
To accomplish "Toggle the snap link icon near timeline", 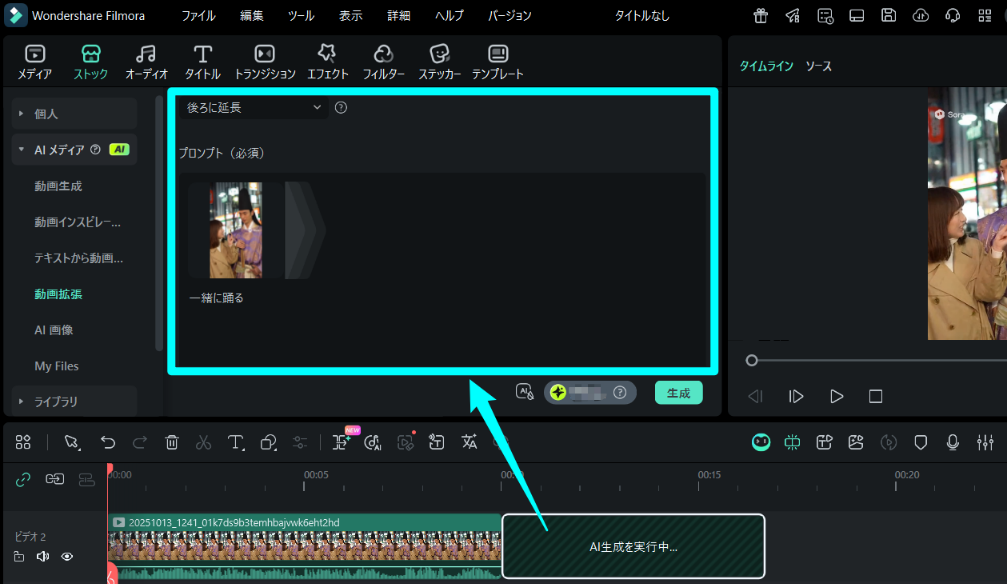I will click(22, 479).
